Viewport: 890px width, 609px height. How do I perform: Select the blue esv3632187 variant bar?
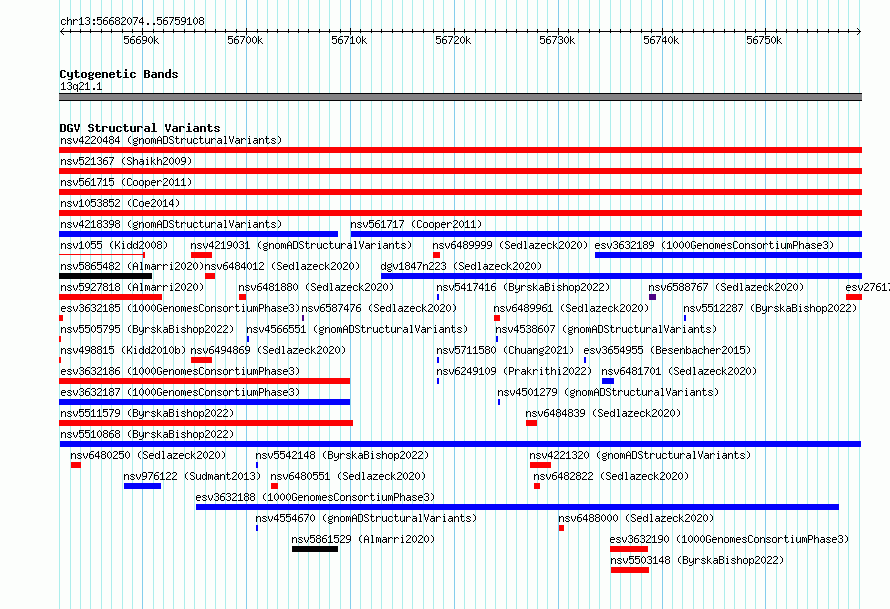(204, 402)
